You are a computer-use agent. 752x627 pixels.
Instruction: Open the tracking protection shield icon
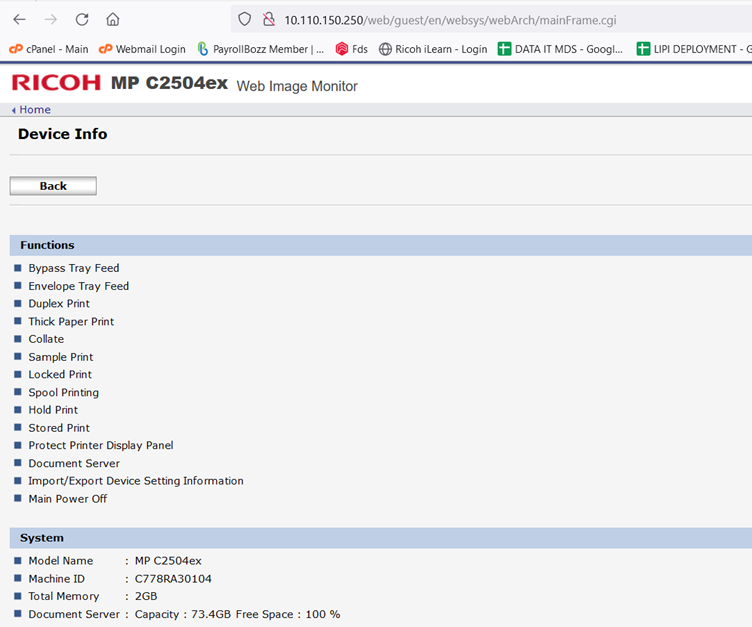[x=245, y=20]
